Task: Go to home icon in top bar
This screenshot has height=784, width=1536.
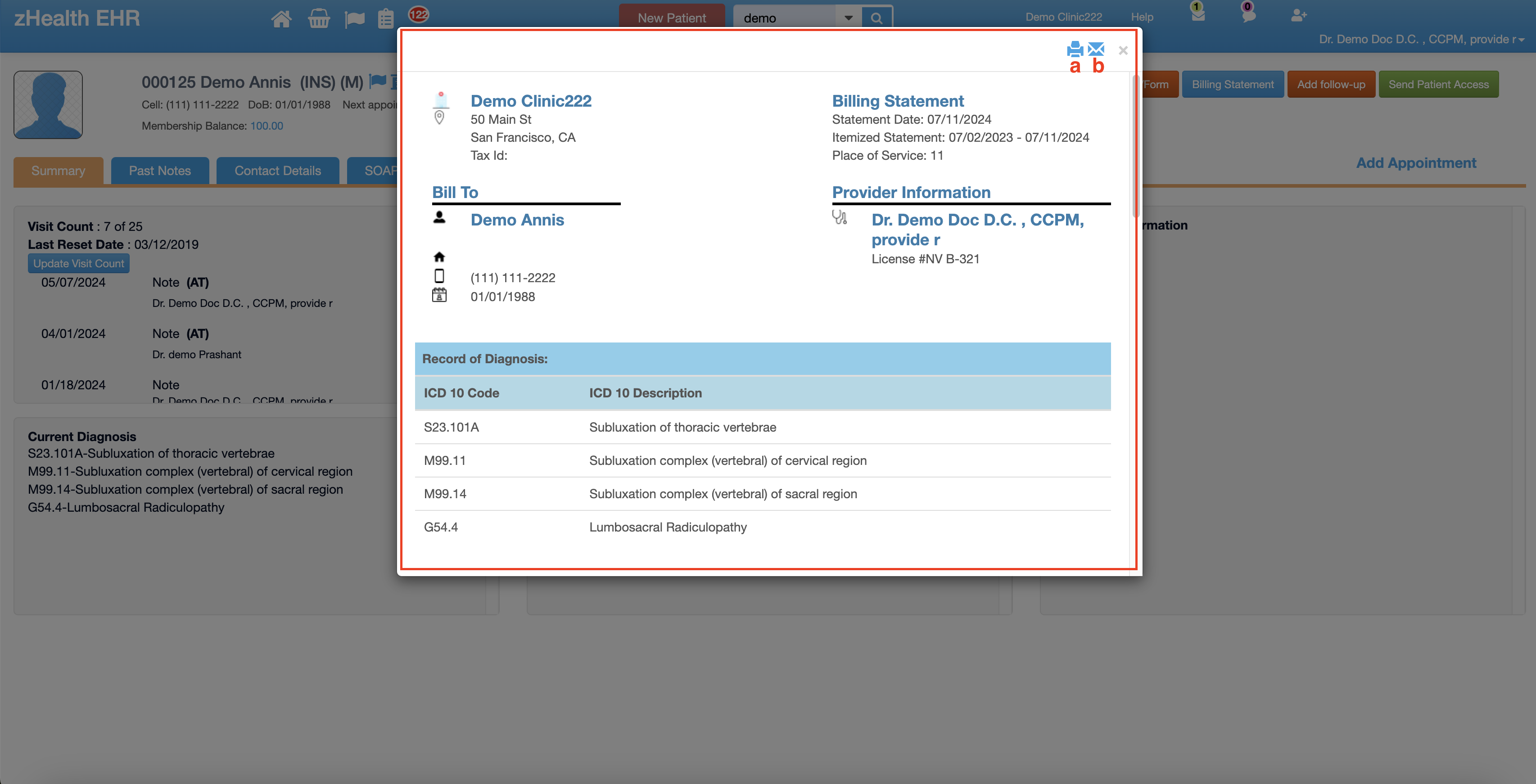Action: click(x=281, y=18)
